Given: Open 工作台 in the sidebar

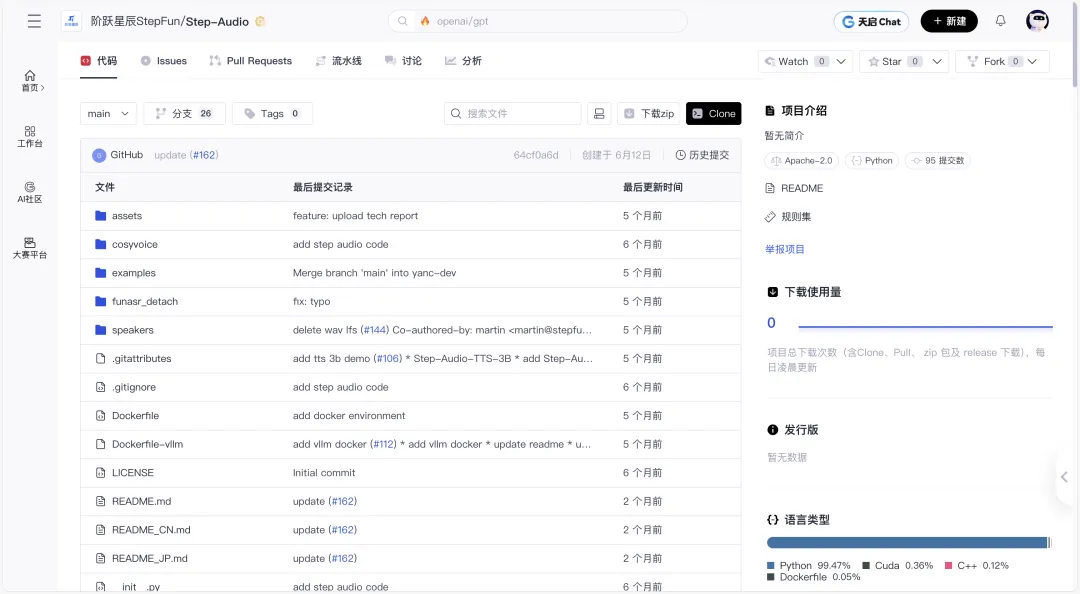Looking at the screenshot, I should click(x=30, y=136).
